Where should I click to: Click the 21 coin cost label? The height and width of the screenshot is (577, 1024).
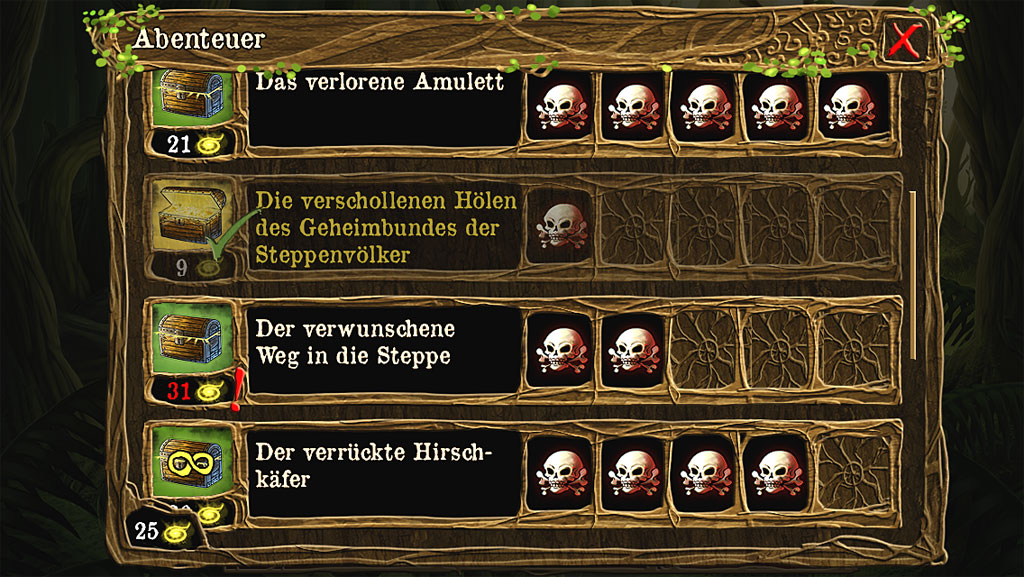[x=193, y=143]
